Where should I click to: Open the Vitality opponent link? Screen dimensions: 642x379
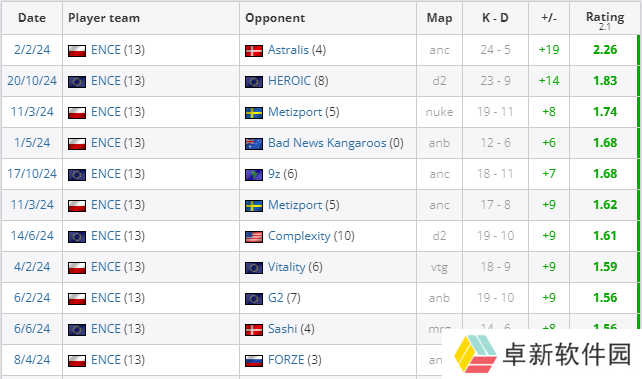click(287, 267)
